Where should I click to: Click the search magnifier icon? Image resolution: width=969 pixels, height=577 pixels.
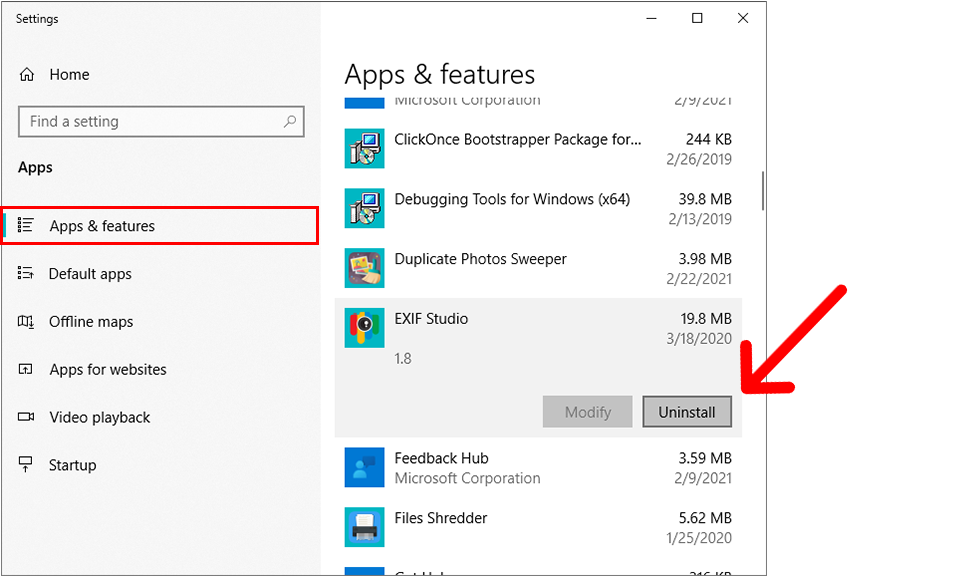point(290,122)
